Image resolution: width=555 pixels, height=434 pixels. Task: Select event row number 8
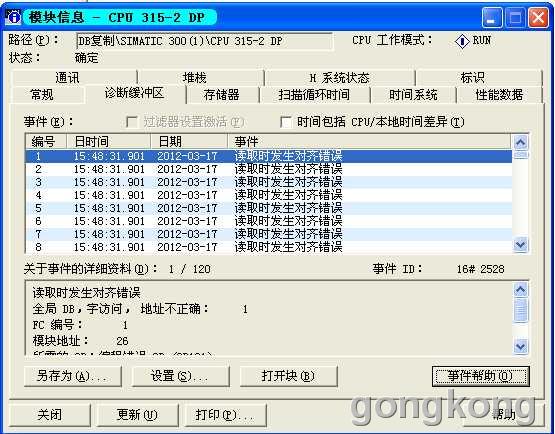268,247
